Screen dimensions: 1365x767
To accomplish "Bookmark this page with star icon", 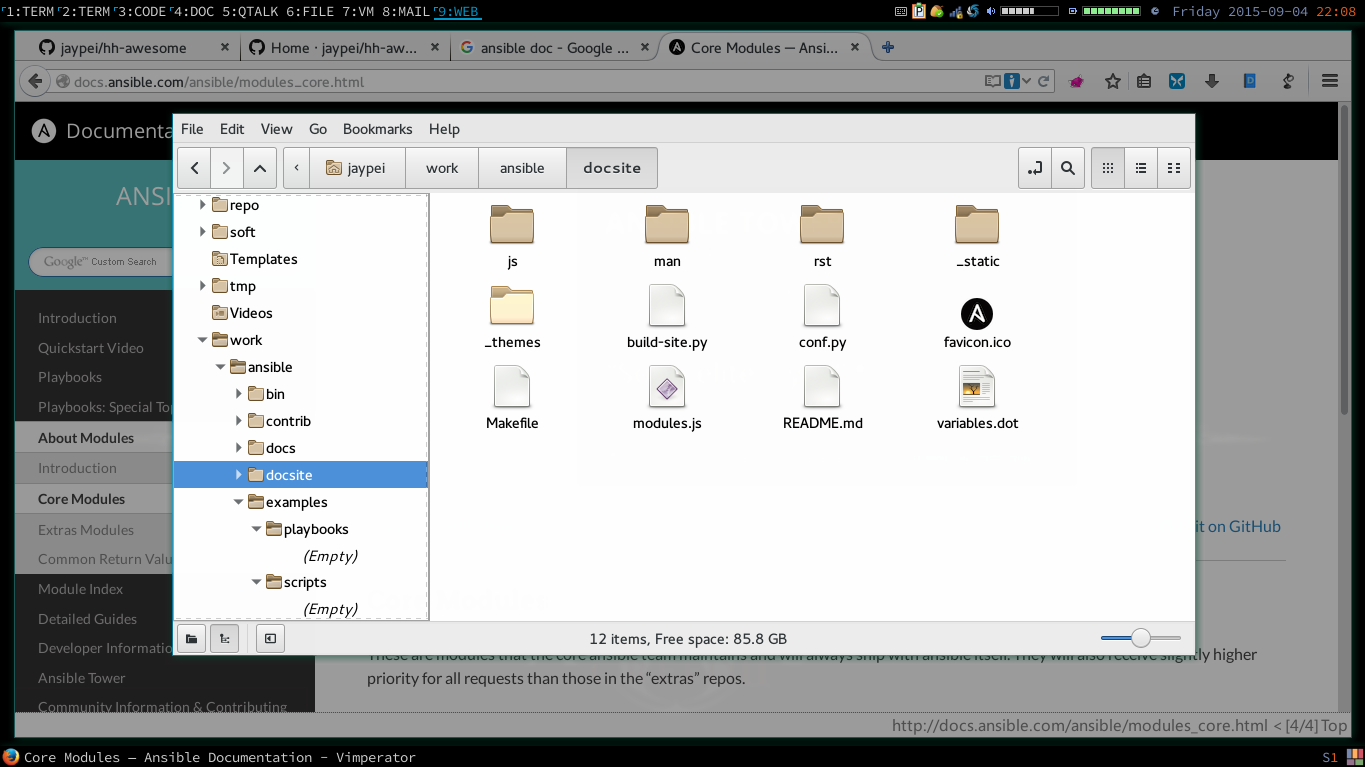I will click(x=1112, y=82).
